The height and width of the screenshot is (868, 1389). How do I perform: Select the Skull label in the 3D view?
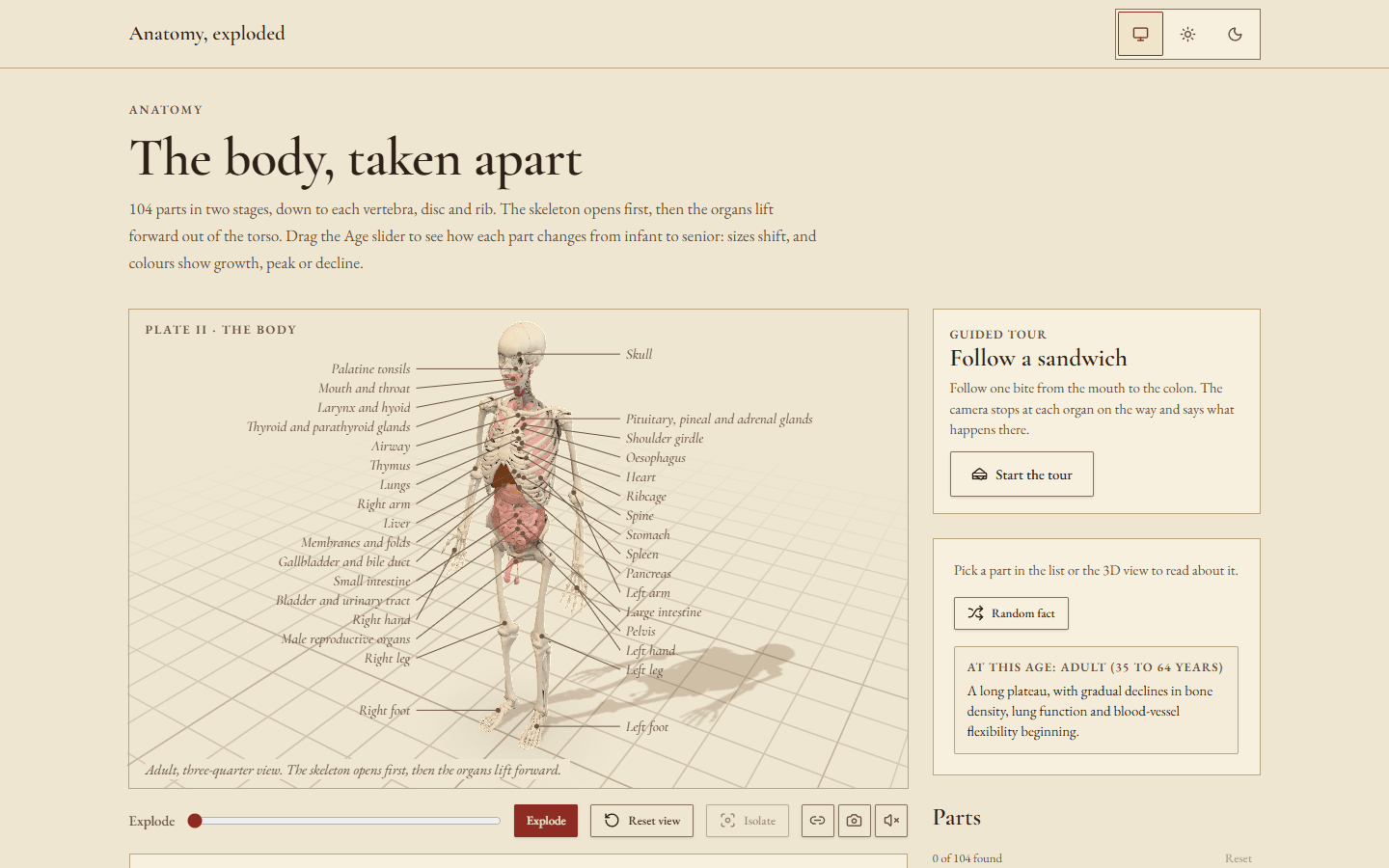coord(639,355)
